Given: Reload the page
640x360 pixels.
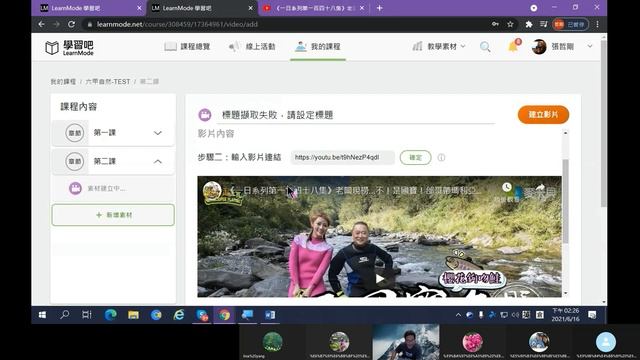Looking at the screenshot, I should tap(71, 24).
